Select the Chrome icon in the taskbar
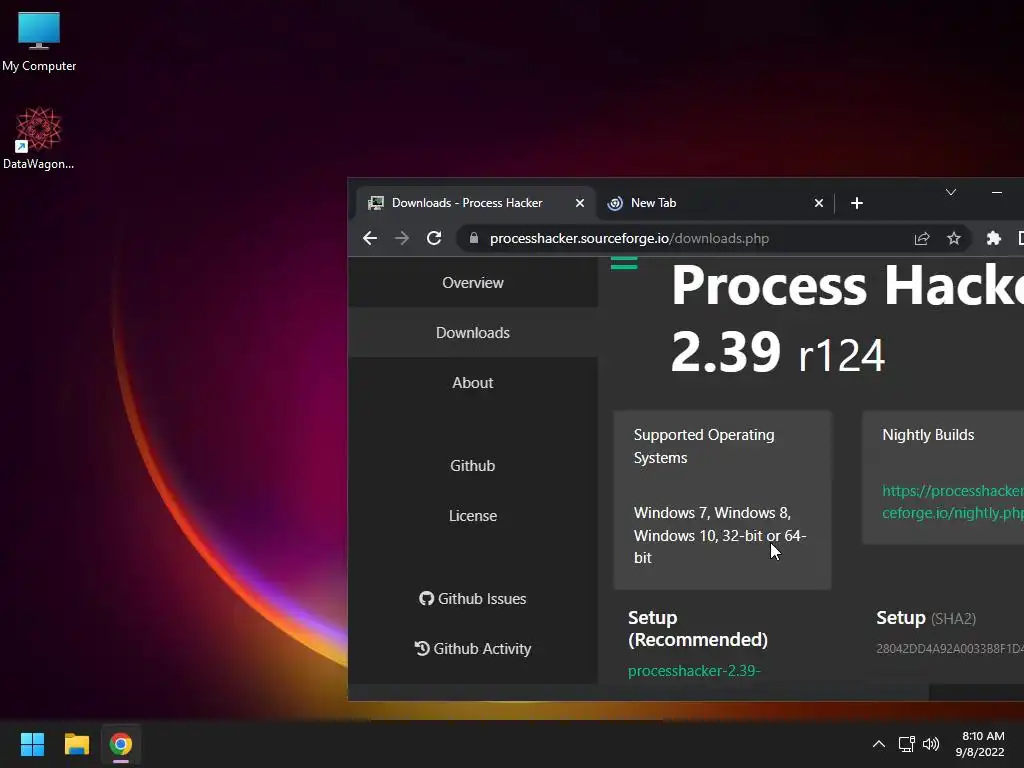 121,744
